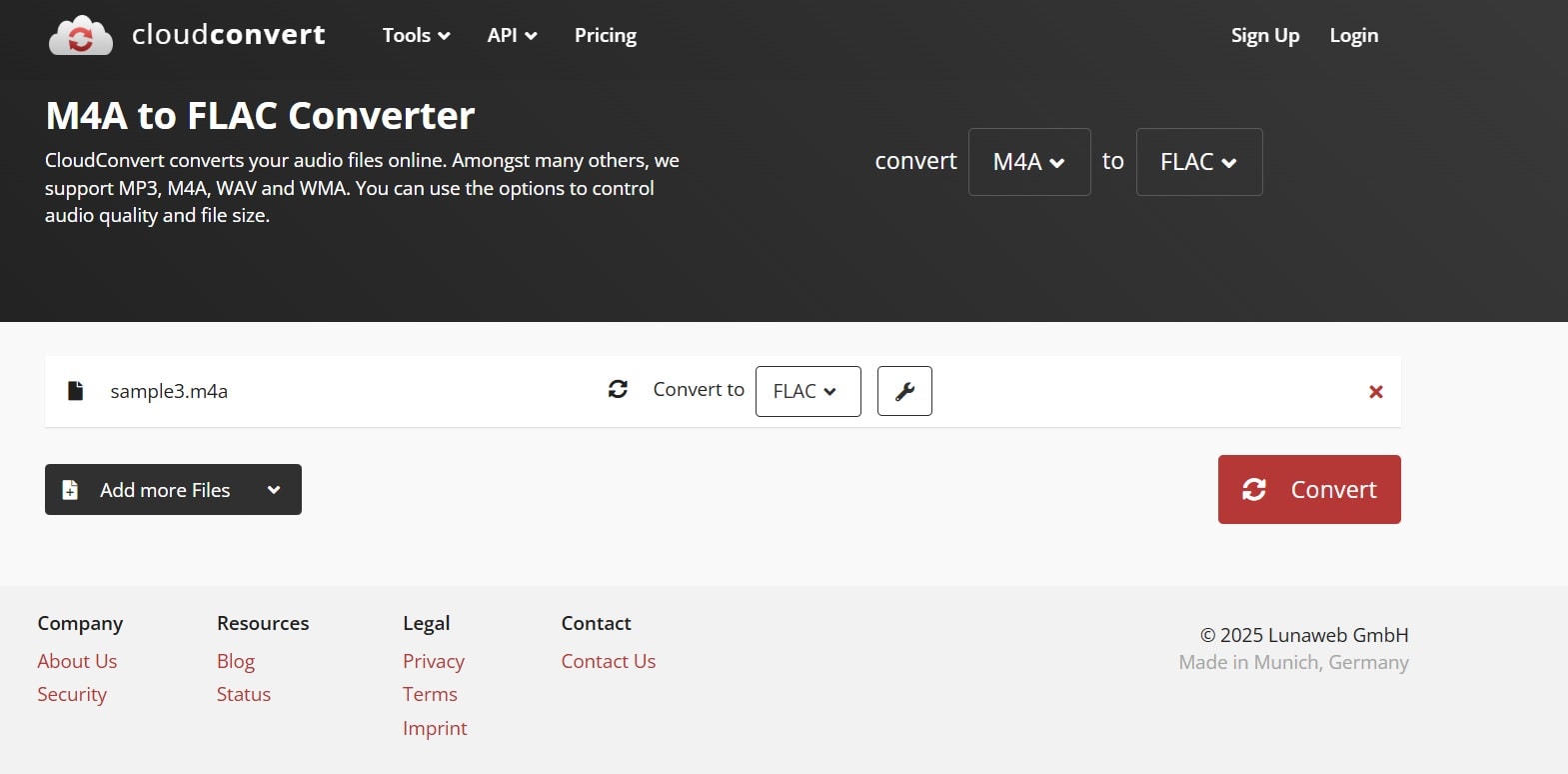Viewport: 1568px width, 774px height.
Task: Expand the Add more Files dropdown arrow
Action: point(274,490)
